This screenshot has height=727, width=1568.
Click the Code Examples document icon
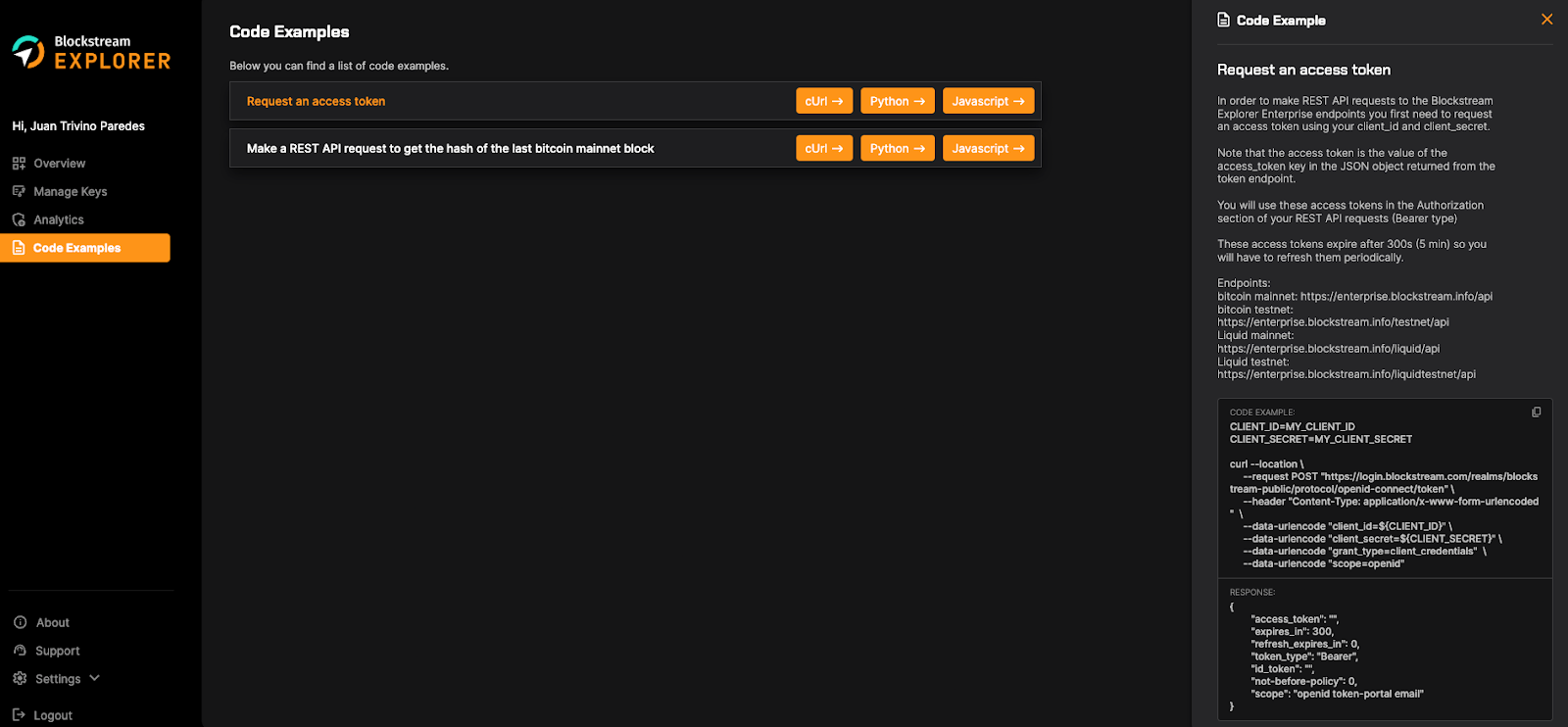pyautogui.click(x=19, y=248)
